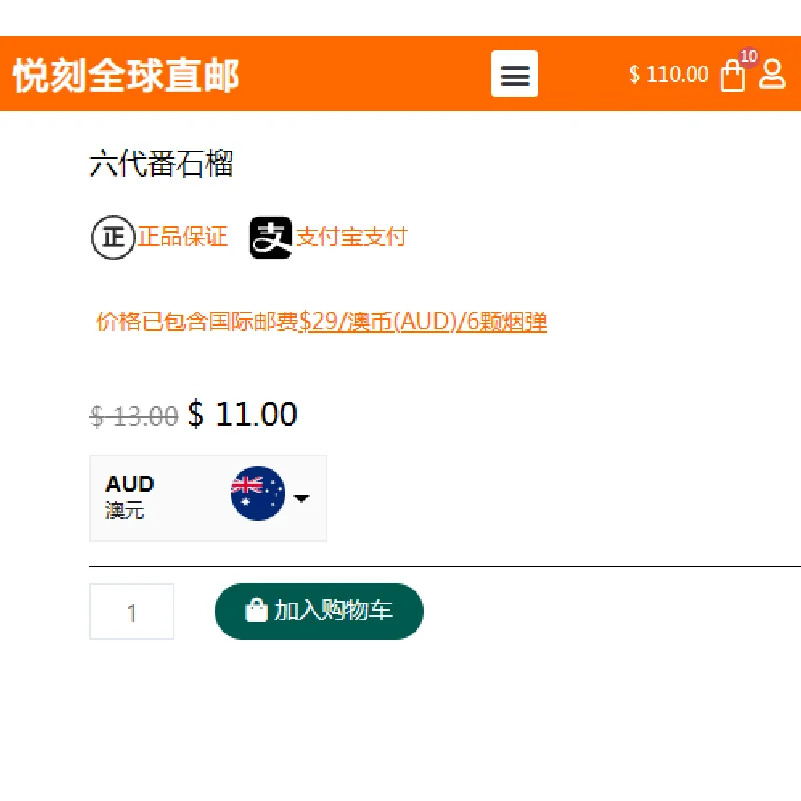801x801 pixels.
Task: Open the shopping bag cart icon
Action: [x=732, y=76]
